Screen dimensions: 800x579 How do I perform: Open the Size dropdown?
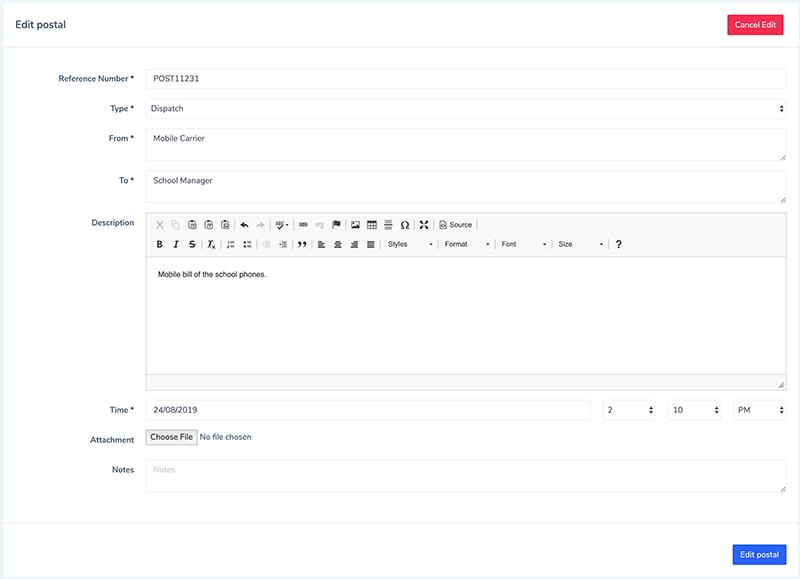pyautogui.click(x=580, y=244)
